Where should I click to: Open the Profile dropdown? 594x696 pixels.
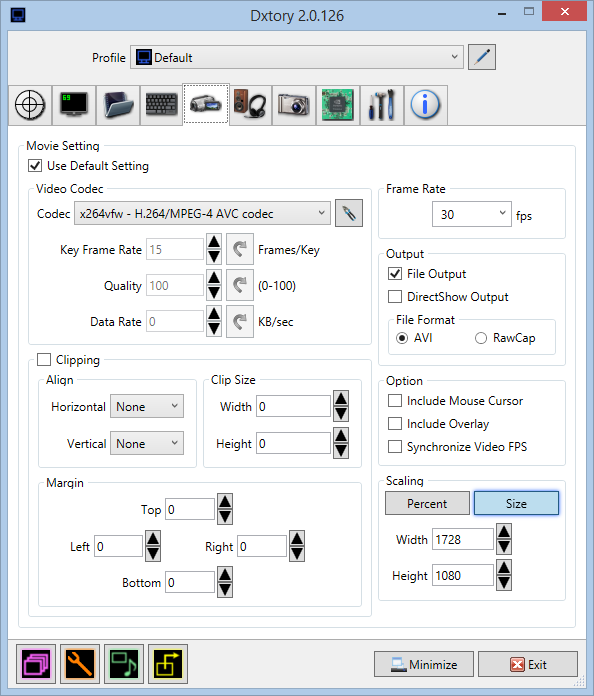(x=297, y=57)
